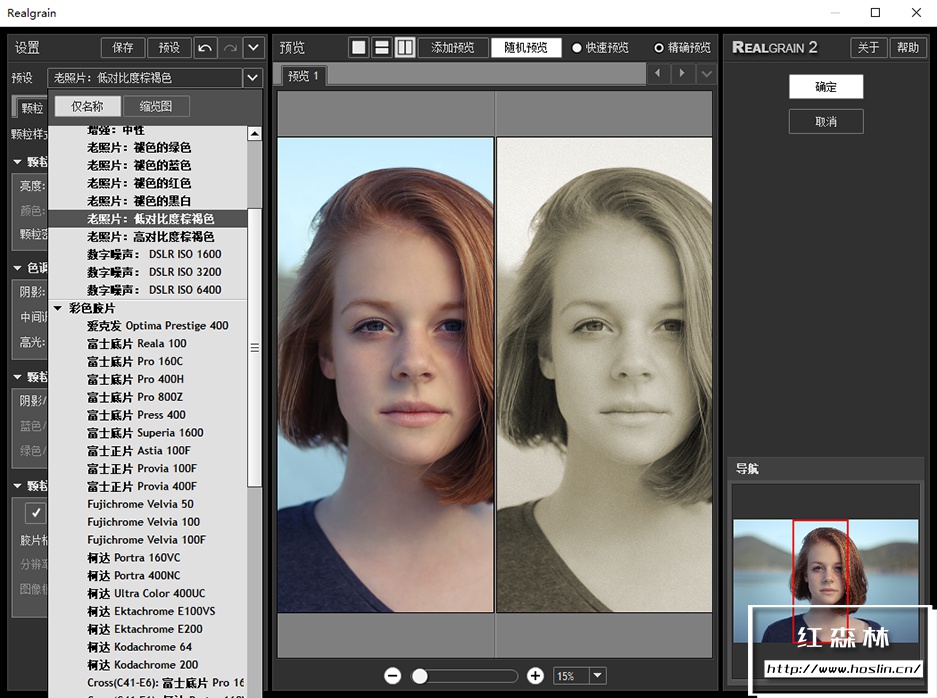The image size is (937, 698).
Task: Go to previous preview tab arrow
Action: click(x=658, y=74)
